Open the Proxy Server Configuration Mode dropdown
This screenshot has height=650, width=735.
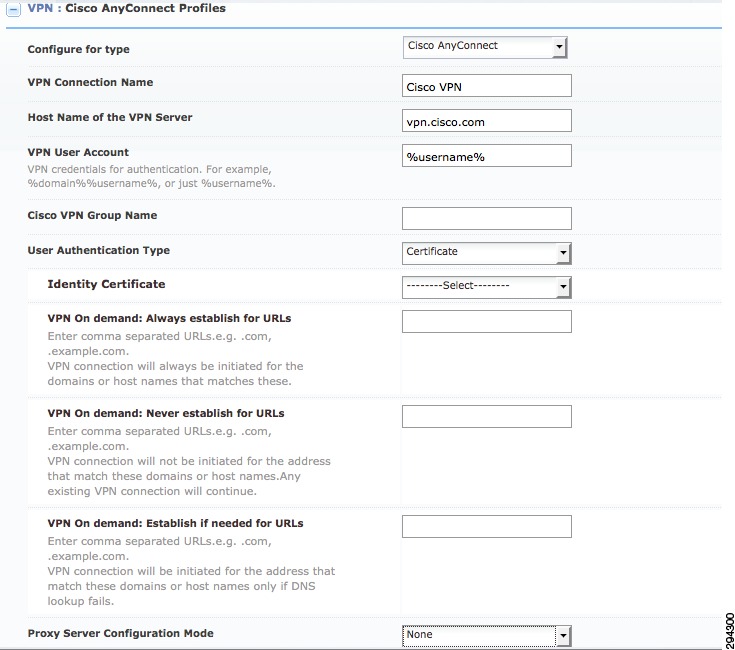[x=487, y=636]
